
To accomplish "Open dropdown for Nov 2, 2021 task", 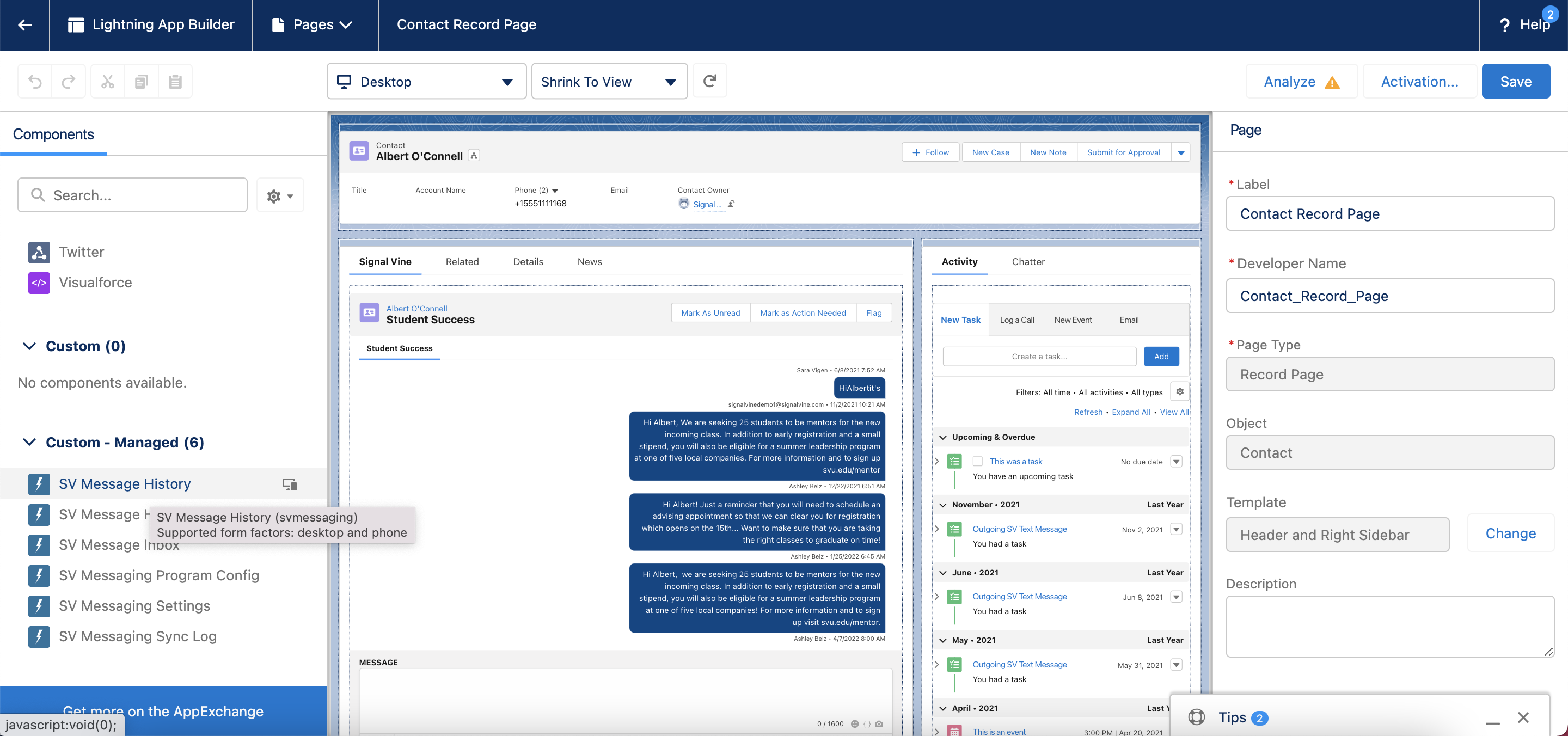I will pos(1177,529).
